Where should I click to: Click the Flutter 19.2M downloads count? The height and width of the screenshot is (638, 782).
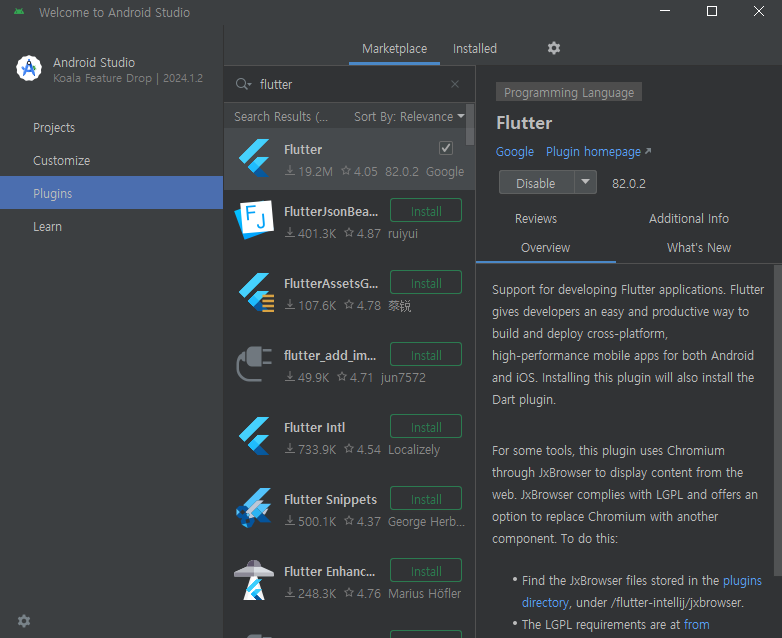pos(309,172)
